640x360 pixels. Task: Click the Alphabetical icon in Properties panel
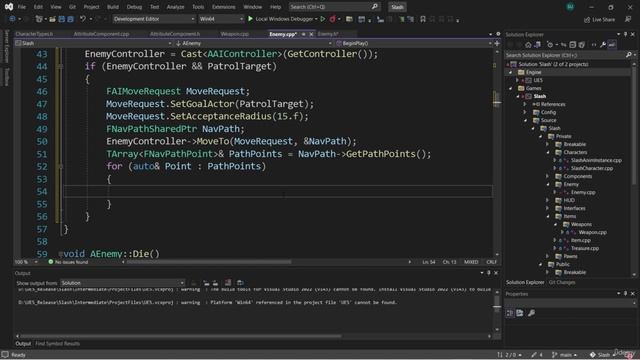pyautogui.click(x=520, y=313)
